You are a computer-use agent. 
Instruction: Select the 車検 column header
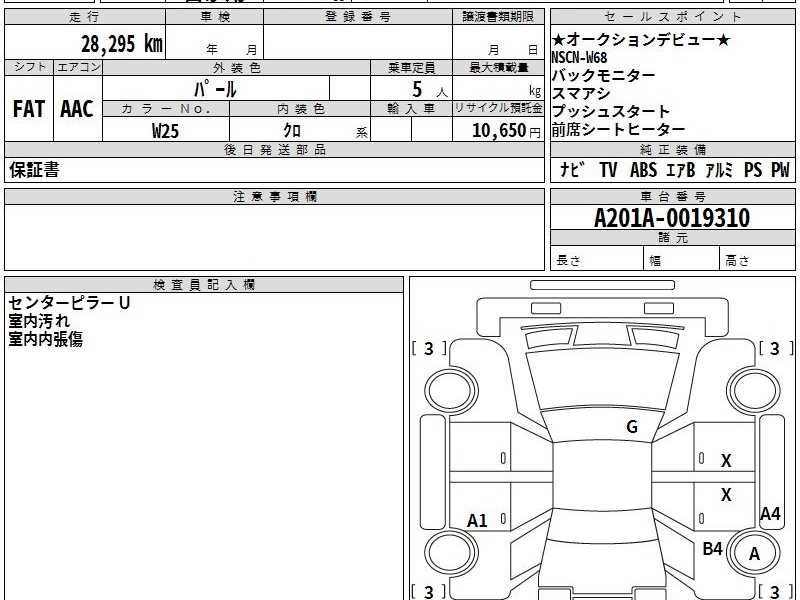pyautogui.click(x=215, y=17)
